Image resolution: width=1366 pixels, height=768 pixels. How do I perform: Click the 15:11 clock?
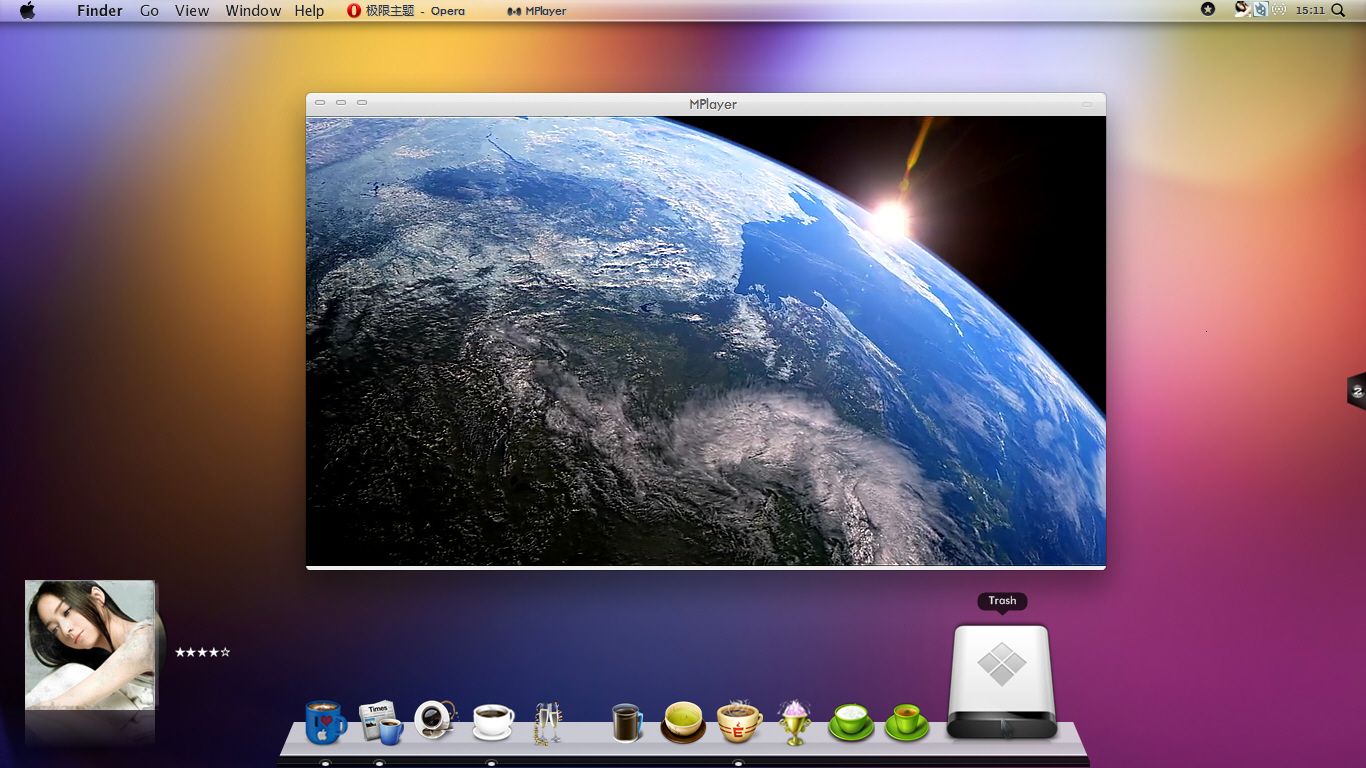[x=1309, y=10]
